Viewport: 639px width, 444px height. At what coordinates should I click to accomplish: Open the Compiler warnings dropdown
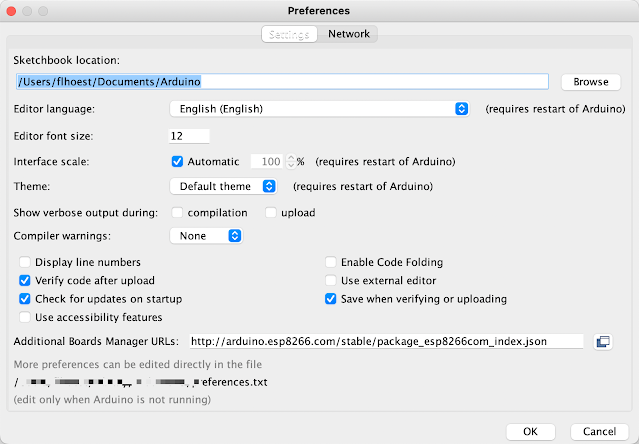point(206,236)
